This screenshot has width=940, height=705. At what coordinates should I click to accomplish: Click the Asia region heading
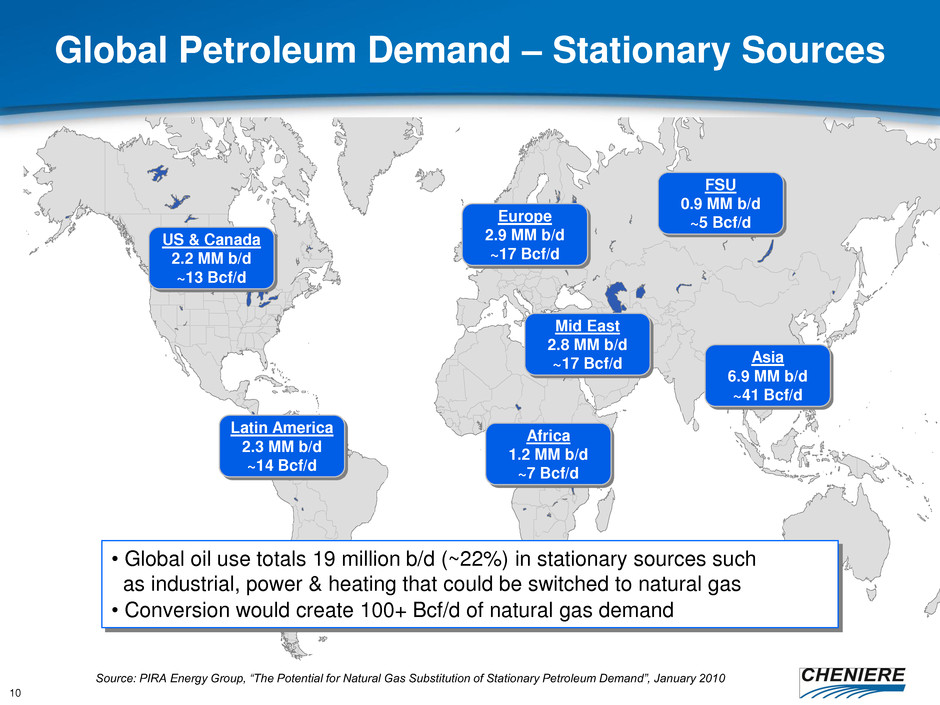click(768, 357)
